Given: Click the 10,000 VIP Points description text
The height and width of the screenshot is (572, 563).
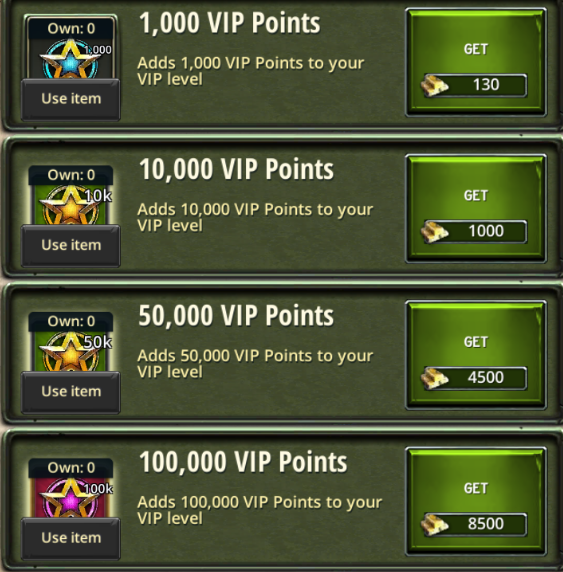Looking at the screenshot, I should [255, 217].
